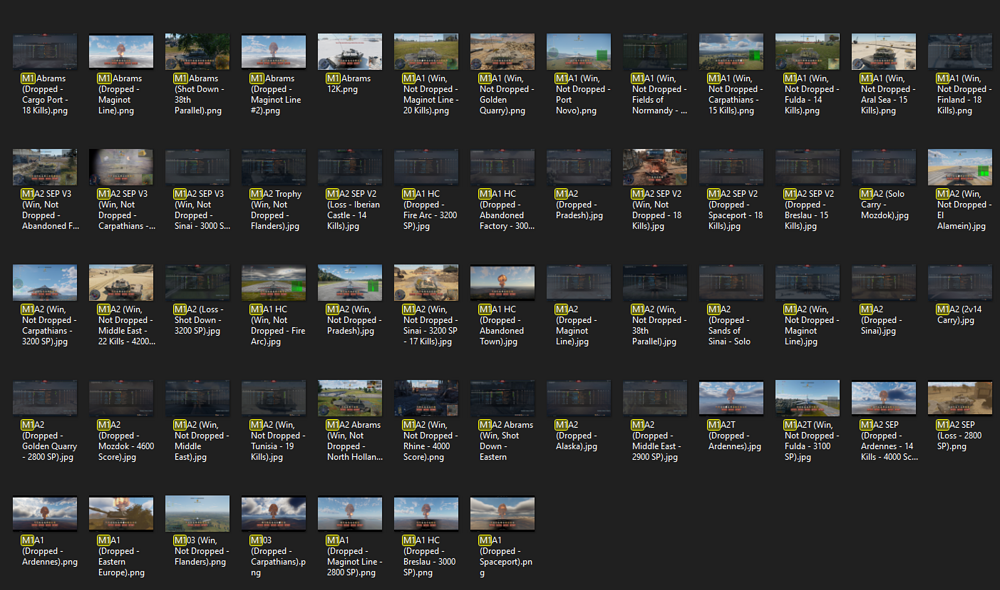This screenshot has width=1000, height=590.
Task: Select the M1A1 HC Abandoned Town thumbnail
Action: (x=502, y=283)
